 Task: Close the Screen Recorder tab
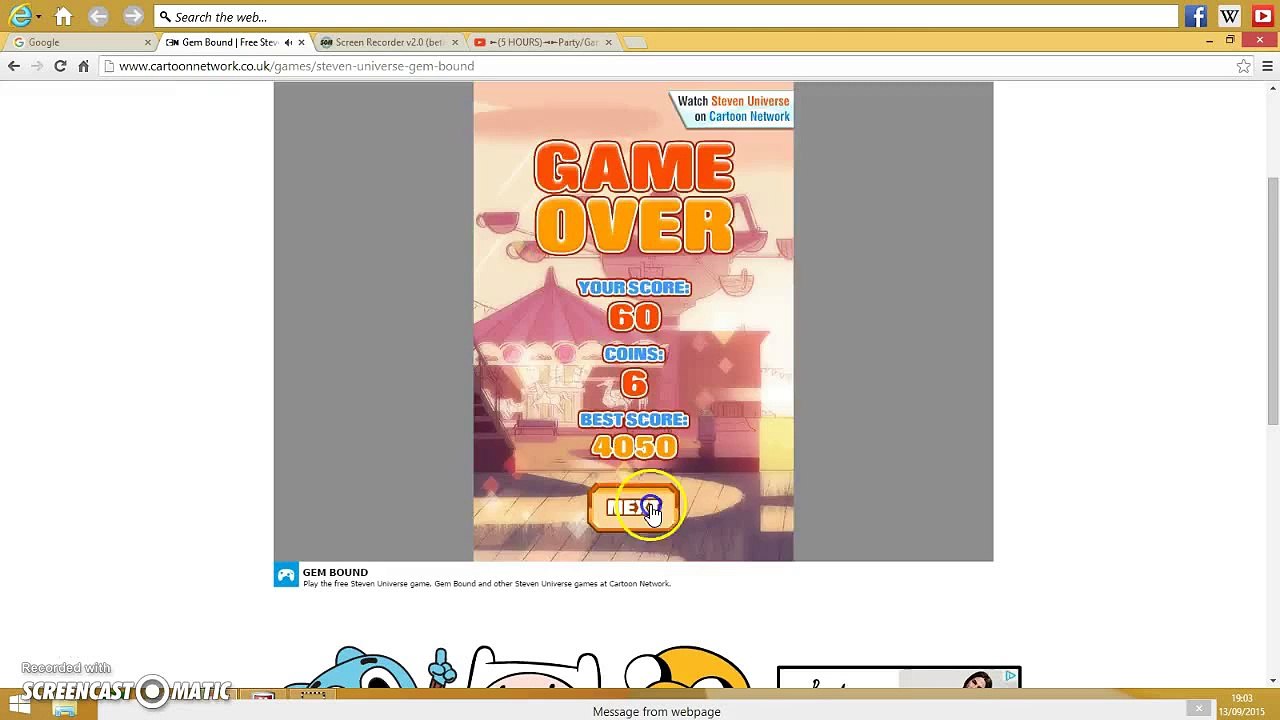[455, 42]
